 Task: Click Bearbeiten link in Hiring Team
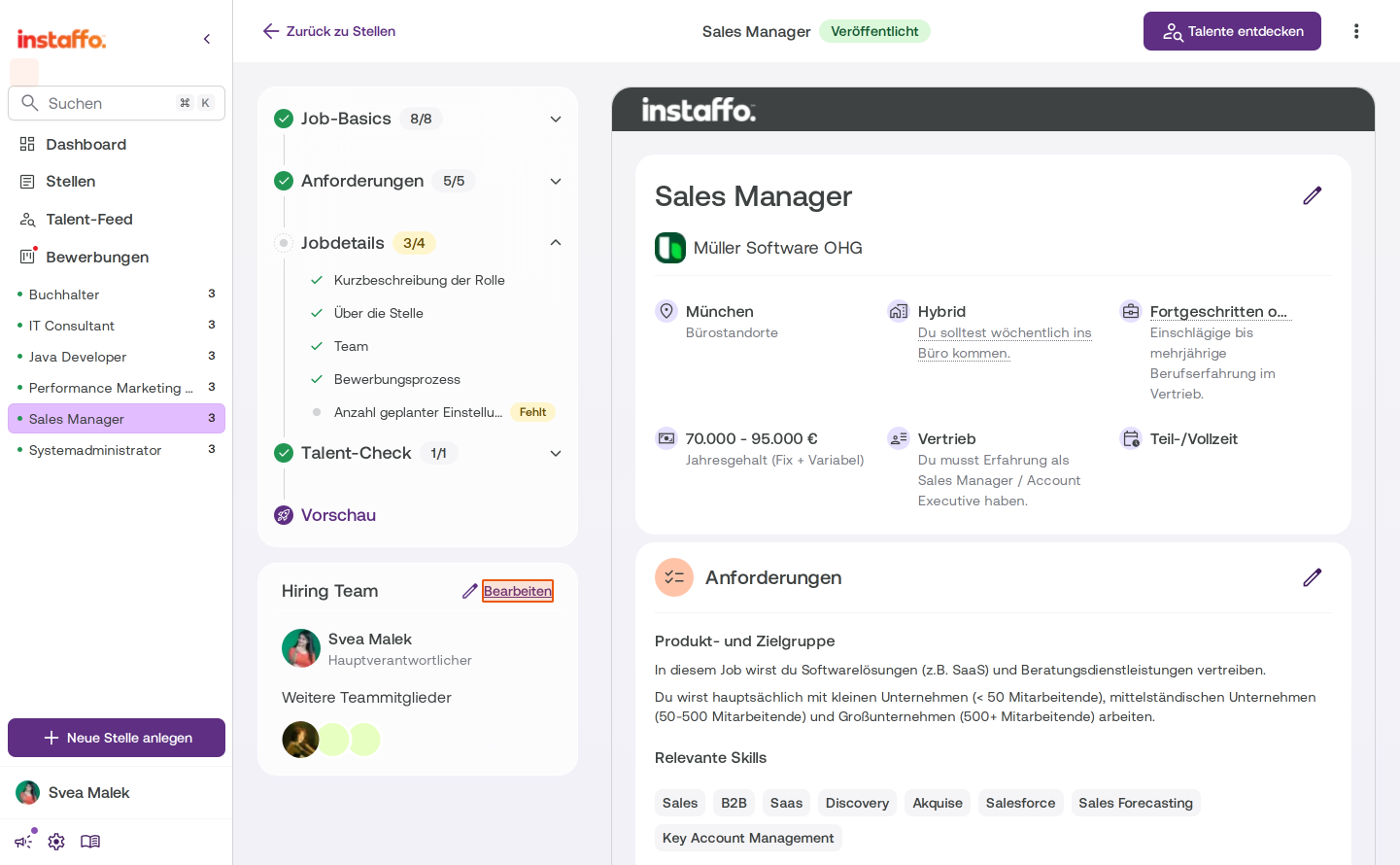(518, 591)
